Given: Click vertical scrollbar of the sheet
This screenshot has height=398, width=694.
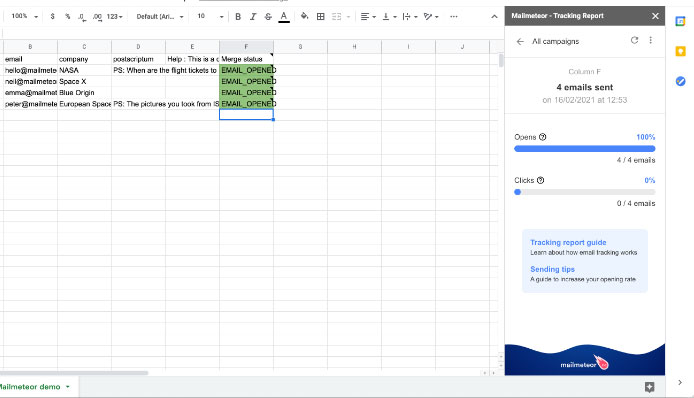Looking at the screenshot, I should coord(501,60).
